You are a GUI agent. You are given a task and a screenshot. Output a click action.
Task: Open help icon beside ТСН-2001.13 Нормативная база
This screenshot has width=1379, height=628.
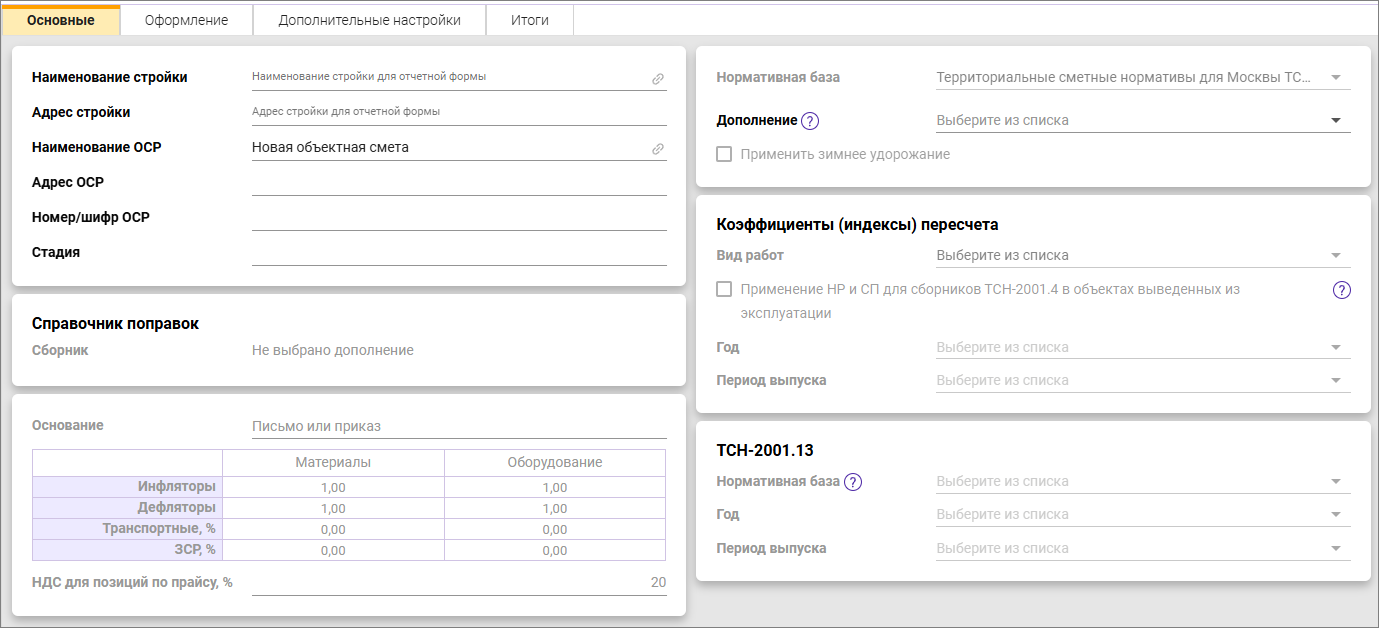point(852,482)
